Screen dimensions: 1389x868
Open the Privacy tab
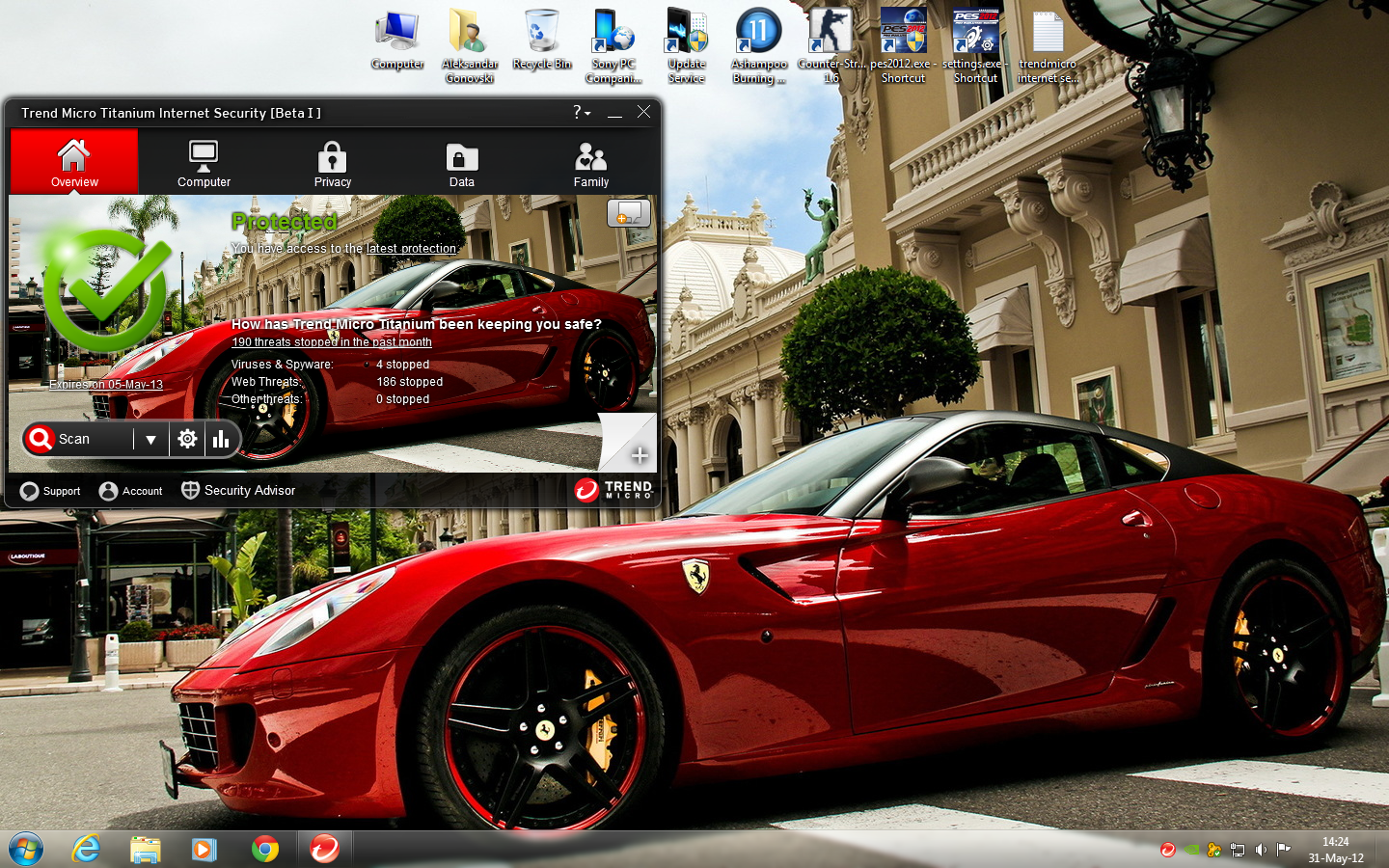click(x=333, y=162)
